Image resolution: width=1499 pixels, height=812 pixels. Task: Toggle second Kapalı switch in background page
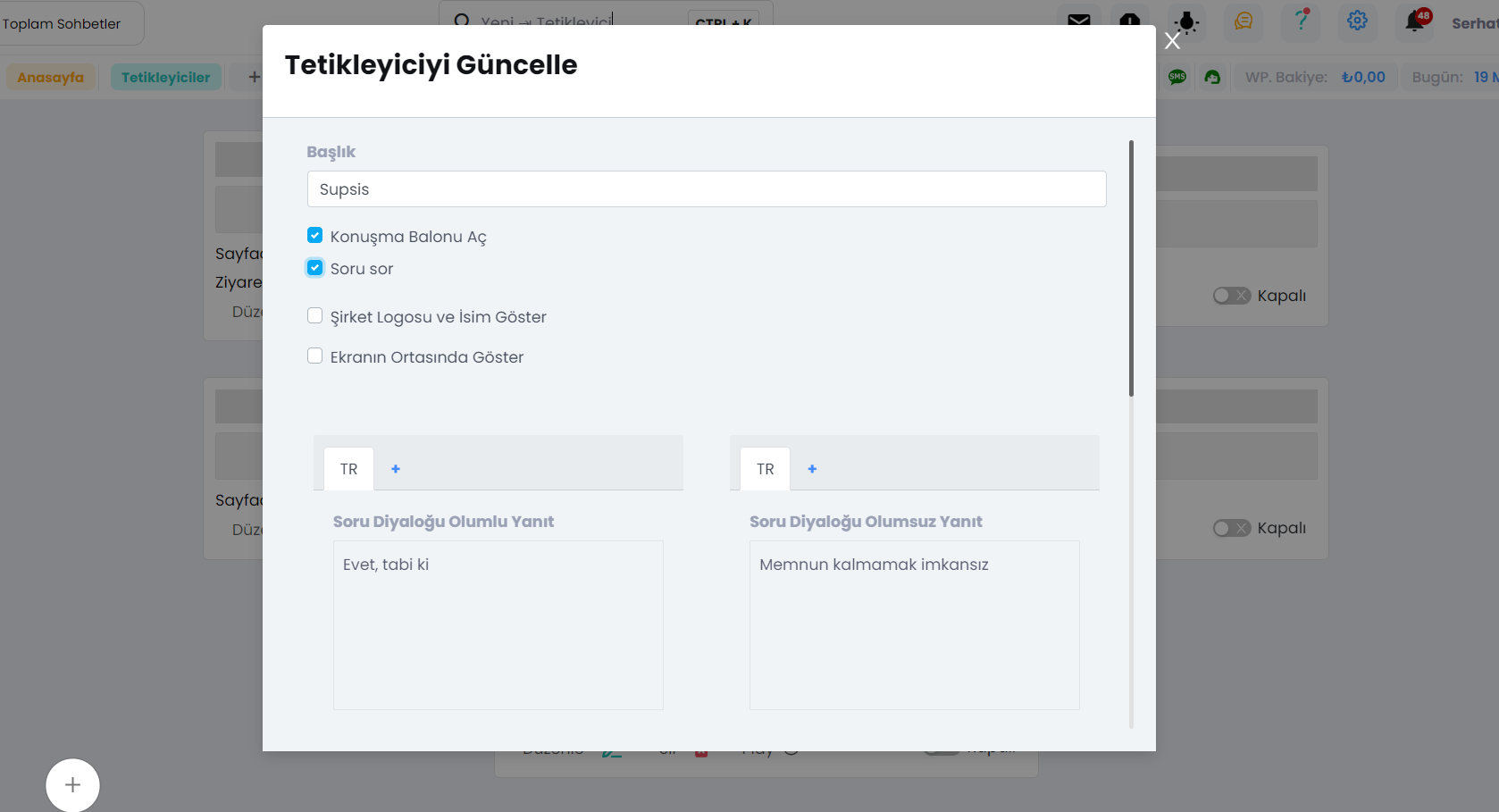tap(1231, 528)
